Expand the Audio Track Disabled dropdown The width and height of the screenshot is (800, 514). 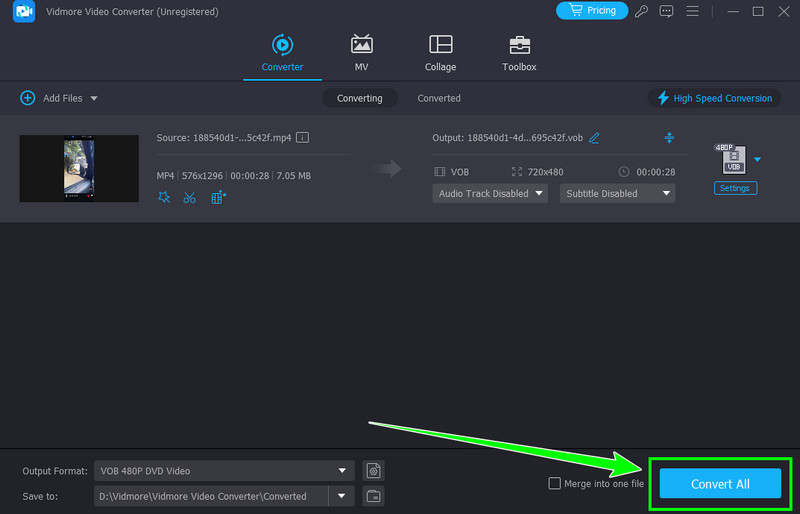(489, 193)
